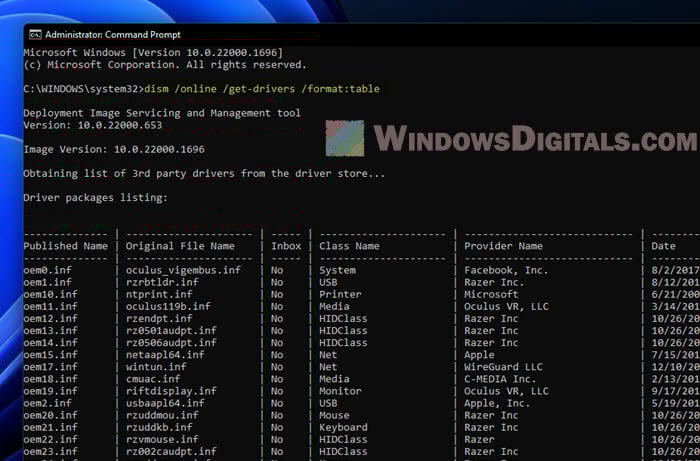The width and height of the screenshot is (700, 461).
Task: Click the 'Administrator: Command Prompt' window title
Action: click(113, 35)
